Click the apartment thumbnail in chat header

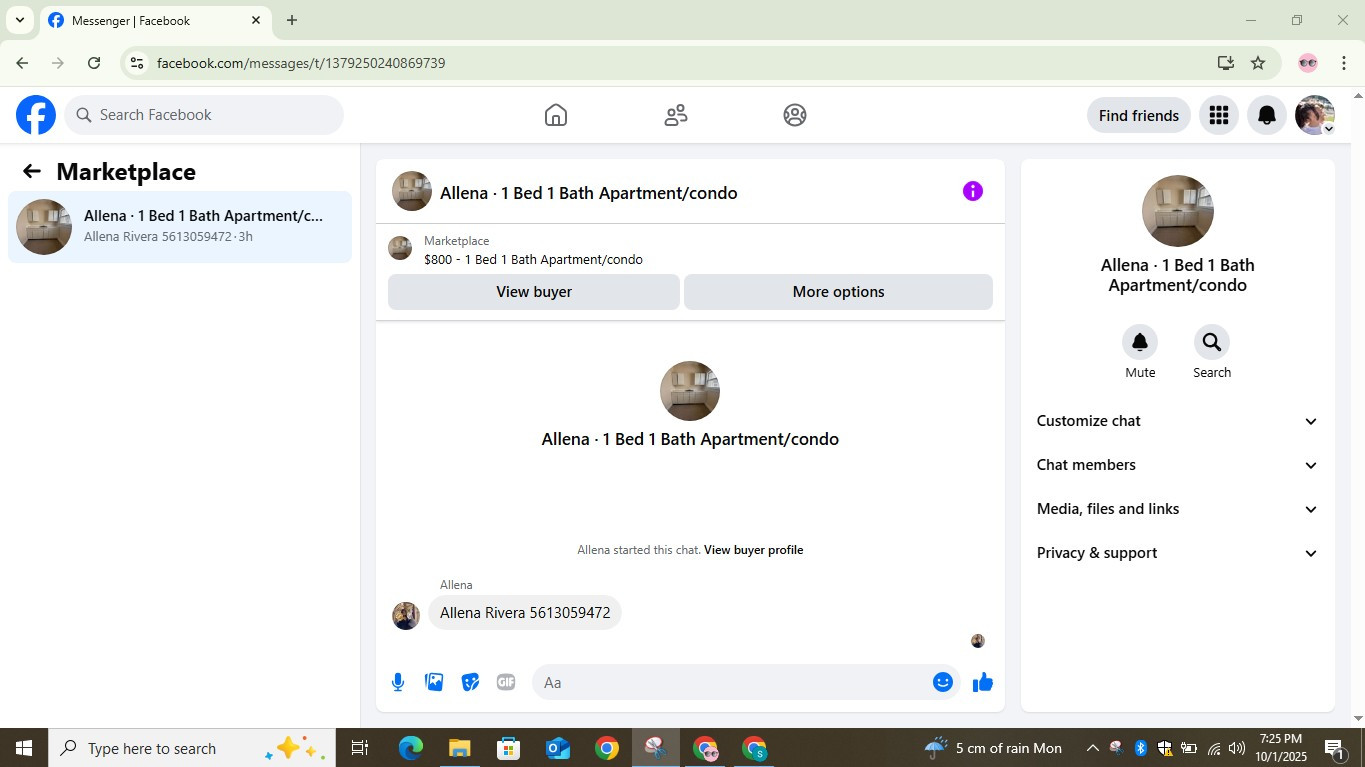[x=412, y=191]
